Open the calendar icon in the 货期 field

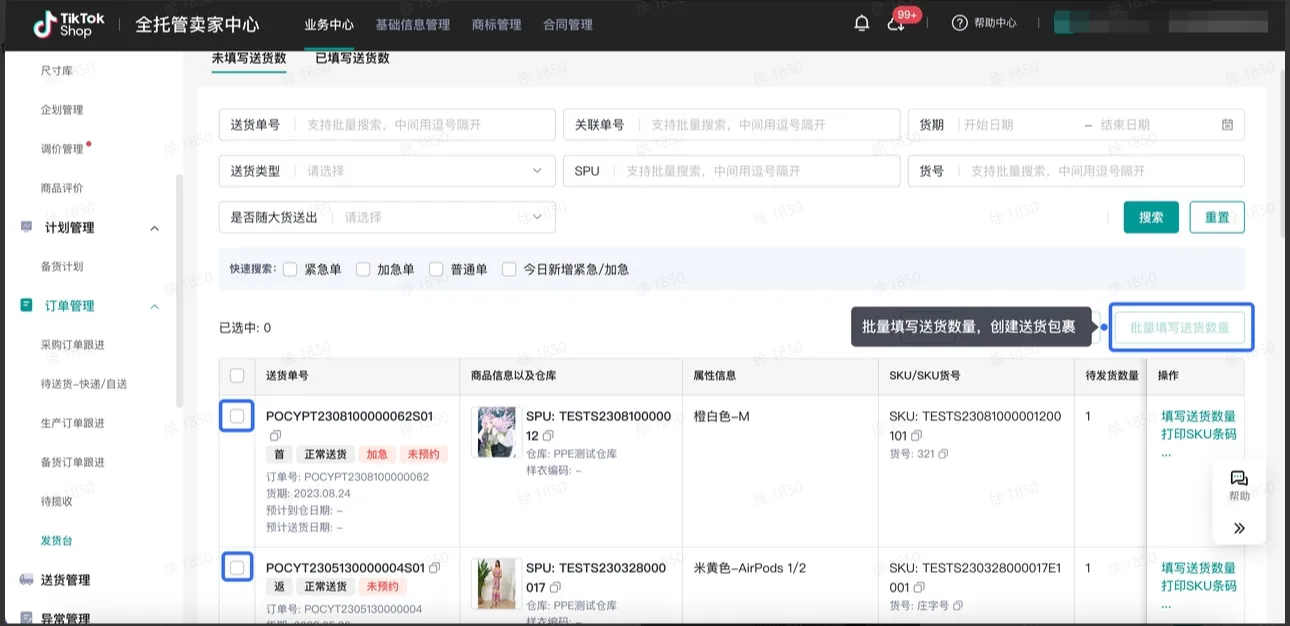pos(1227,125)
